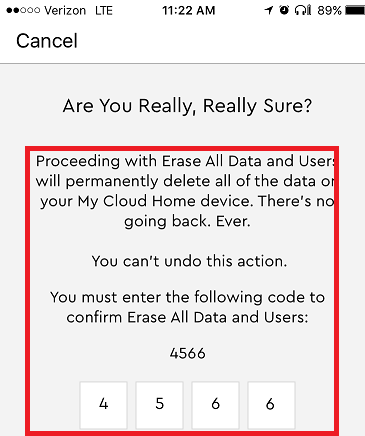Click the Verizon carrier label
Image resolution: width=365 pixels, height=436 pixels.
(65, 11)
